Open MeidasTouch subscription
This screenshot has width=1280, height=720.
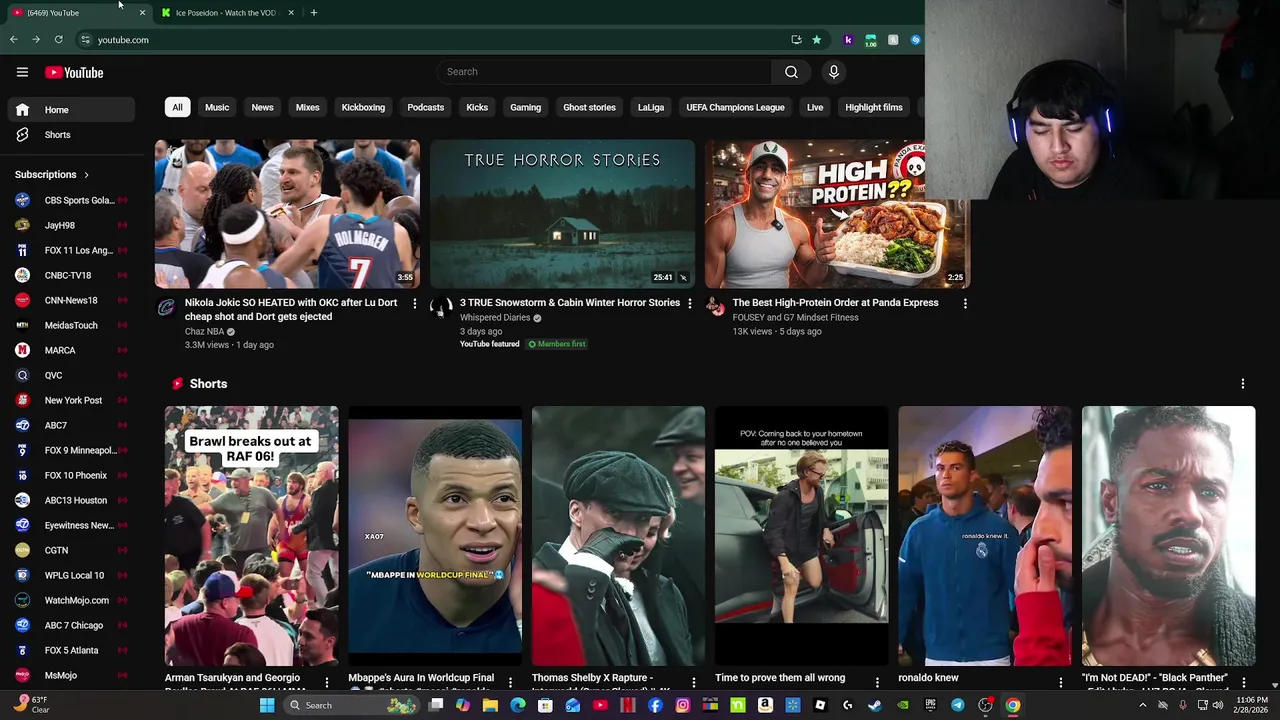[x=70, y=325]
